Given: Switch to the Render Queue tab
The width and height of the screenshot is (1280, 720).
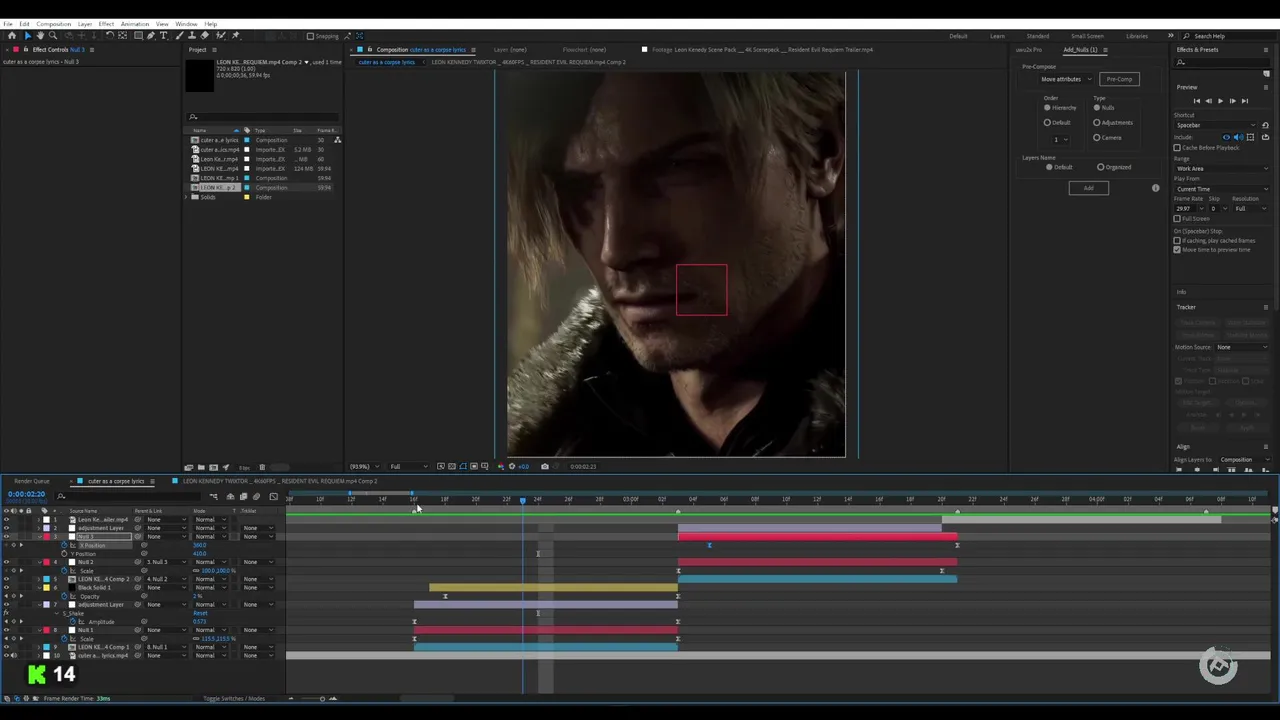Looking at the screenshot, I should [32, 481].
